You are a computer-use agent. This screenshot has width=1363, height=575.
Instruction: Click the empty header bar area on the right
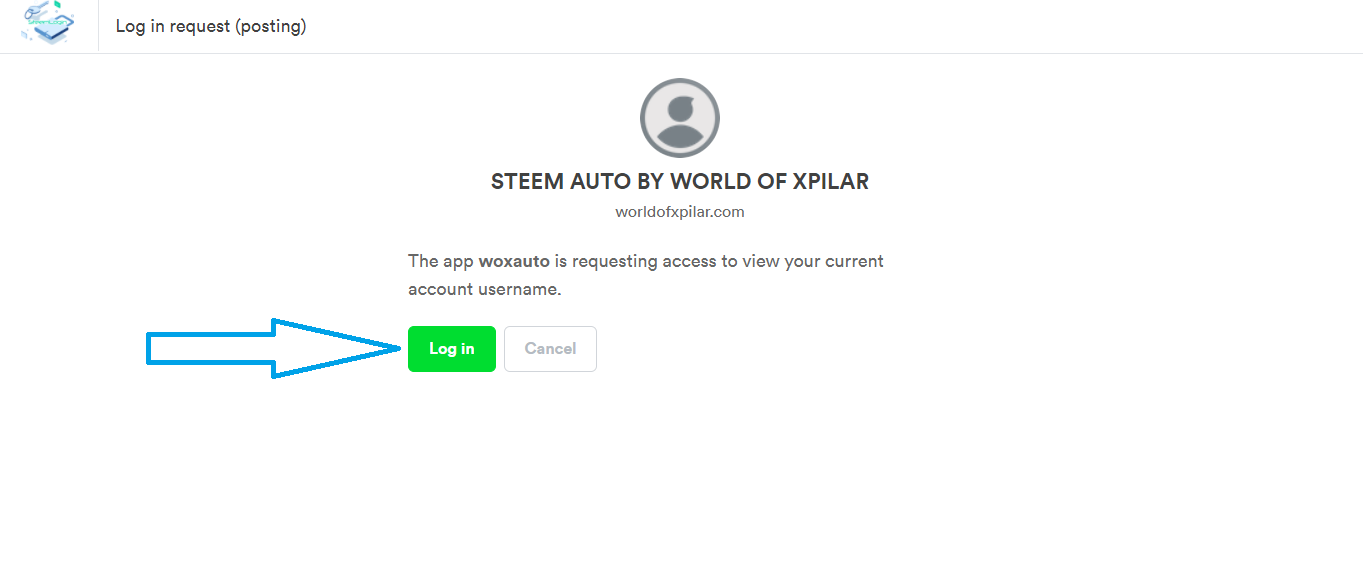pyautogui.click(x=1000, y=26)
